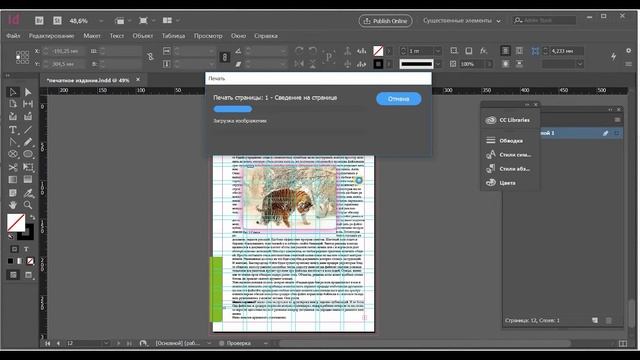Viewport: 640px width, 360px height.
Task: Select the Pencil tool
Action: pyautogui.click(x=28, y=142)
